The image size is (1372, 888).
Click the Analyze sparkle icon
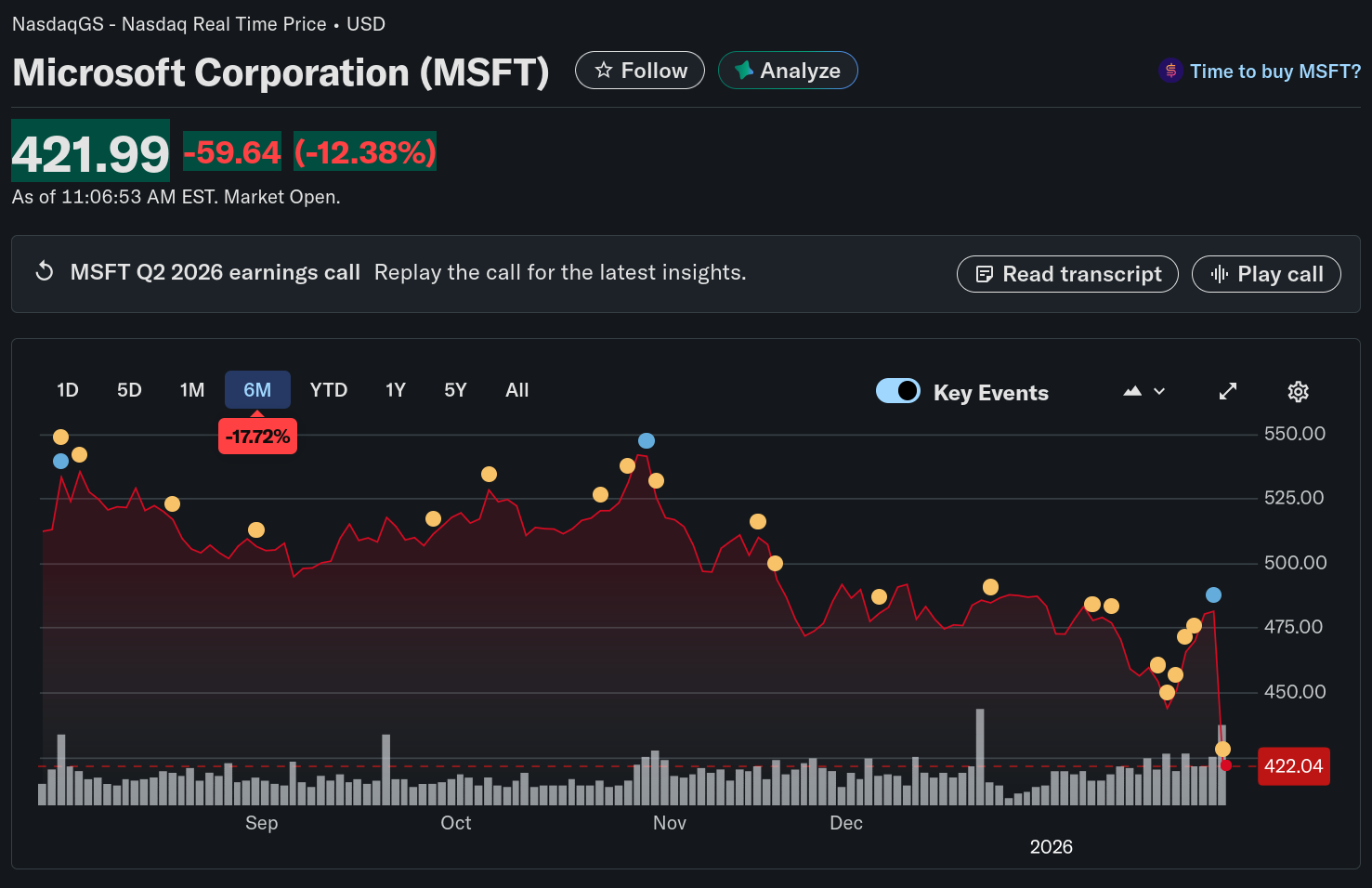pyautogui.click(x=743, y=71)
